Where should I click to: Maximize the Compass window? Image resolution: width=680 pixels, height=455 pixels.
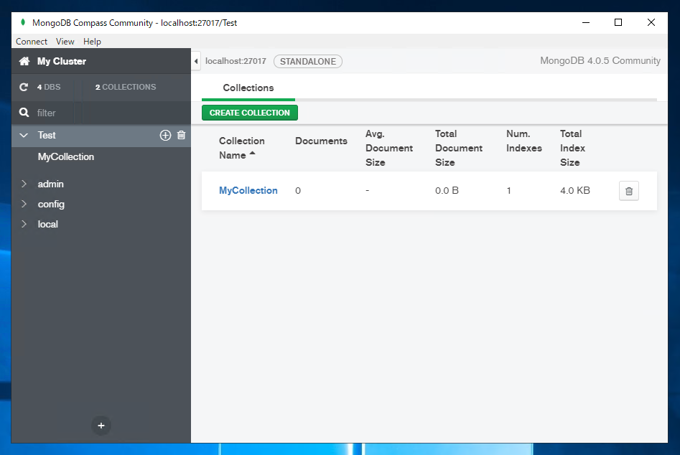point(618,22)
